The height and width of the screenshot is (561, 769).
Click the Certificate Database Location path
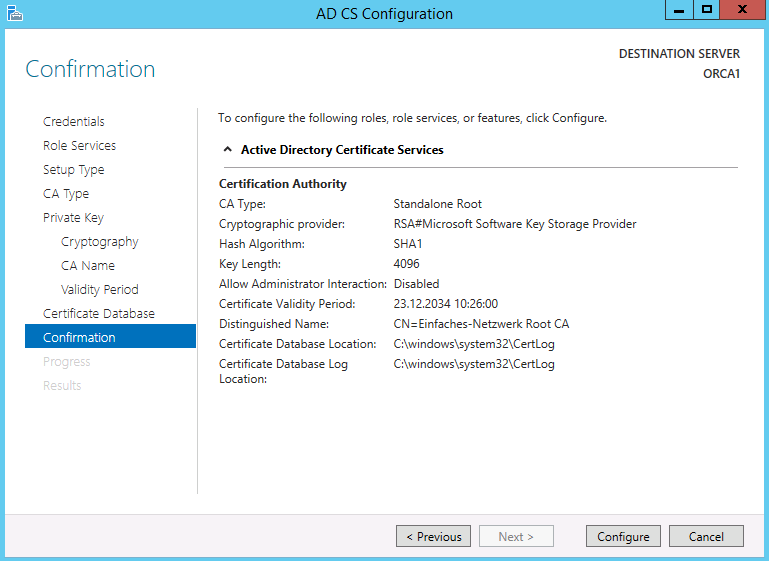tap(474, 344)
